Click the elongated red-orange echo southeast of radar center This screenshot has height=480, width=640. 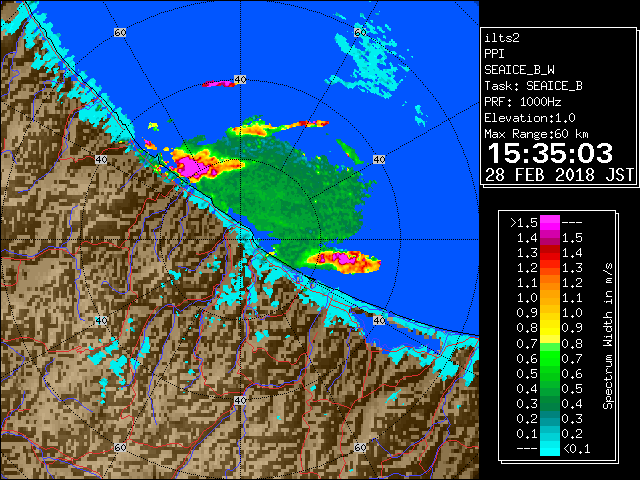point(344,261)
